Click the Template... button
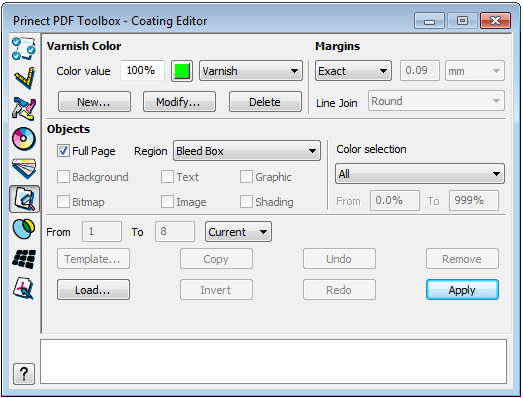Viewport: 523px width, 398px height. point(93,259)
